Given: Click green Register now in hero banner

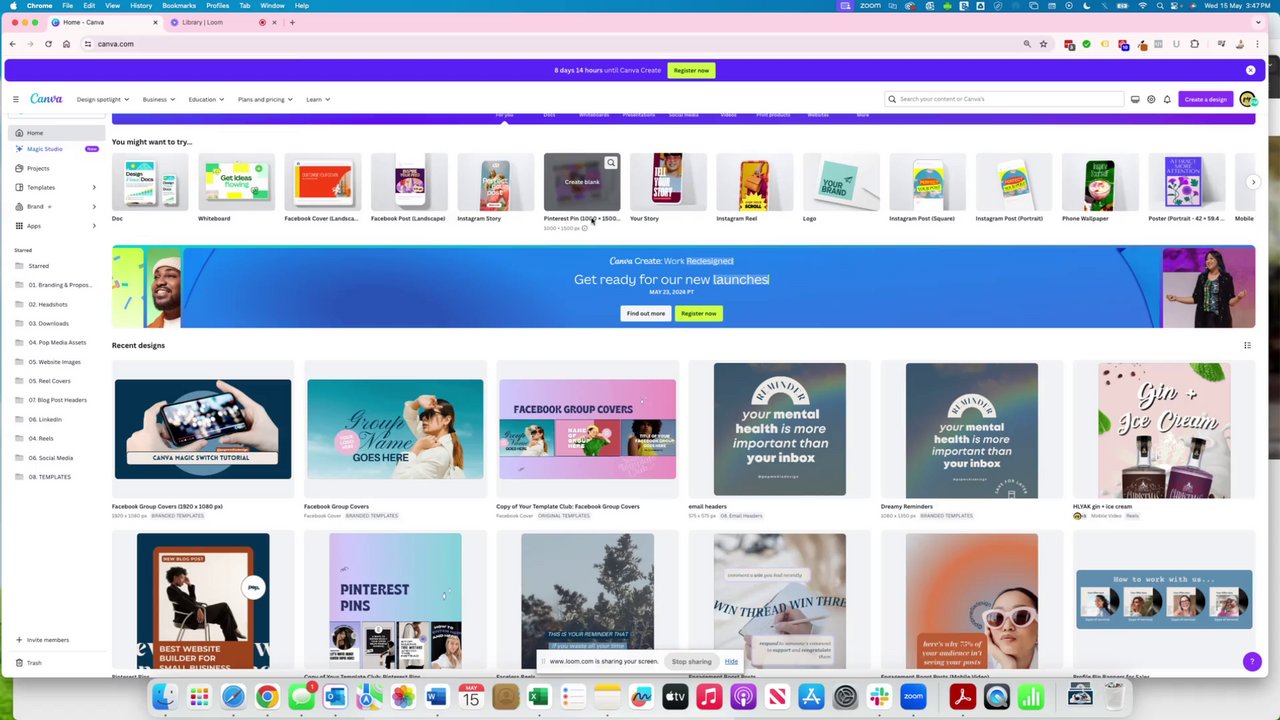Looking at the screenshot, I should click(x=698, y=313).
